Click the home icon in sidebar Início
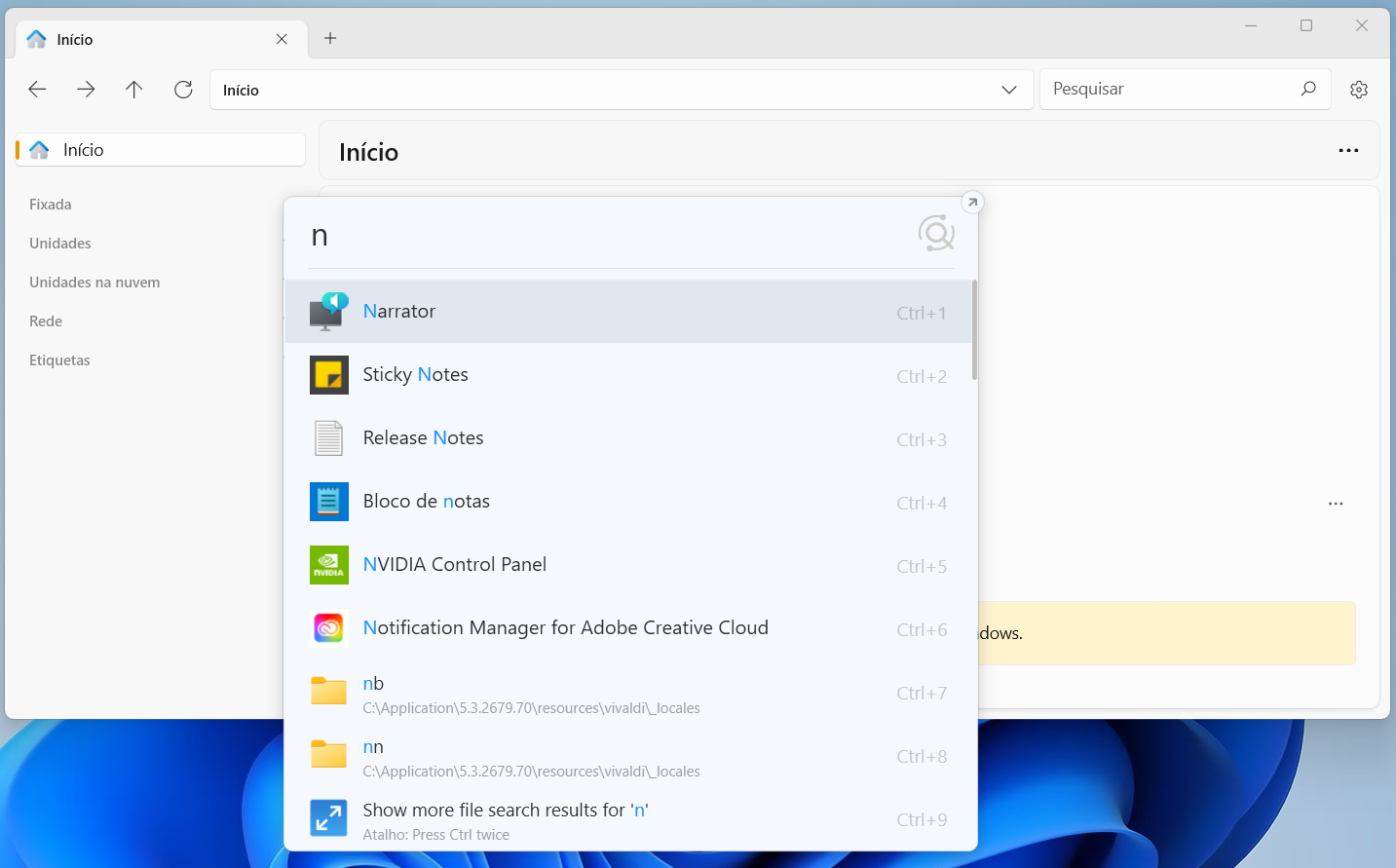The width and height of the screenshot is (1396, 868). (x=39, y=150)
